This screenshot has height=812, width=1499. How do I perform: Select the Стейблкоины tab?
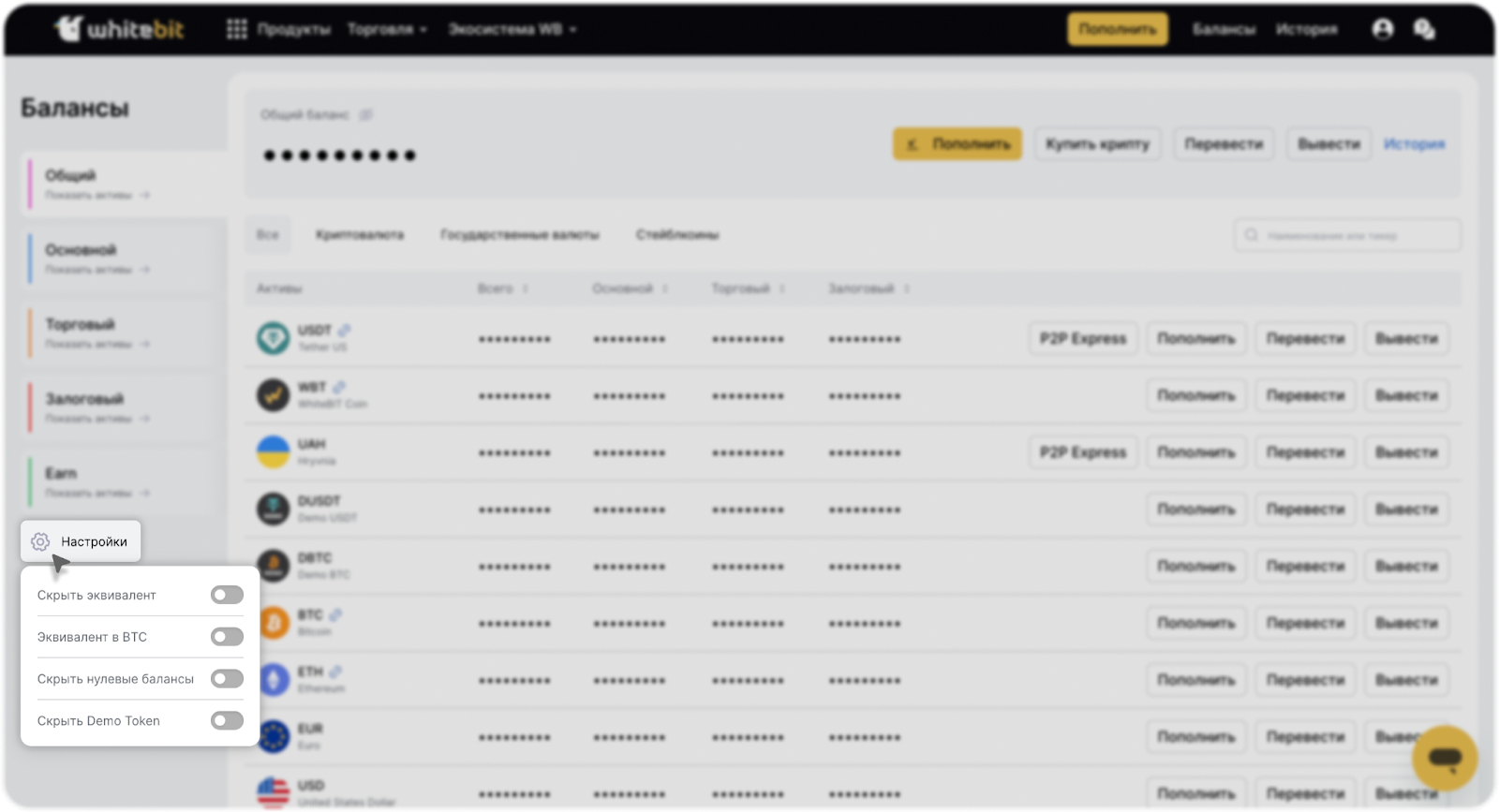[x=676, y=234]
